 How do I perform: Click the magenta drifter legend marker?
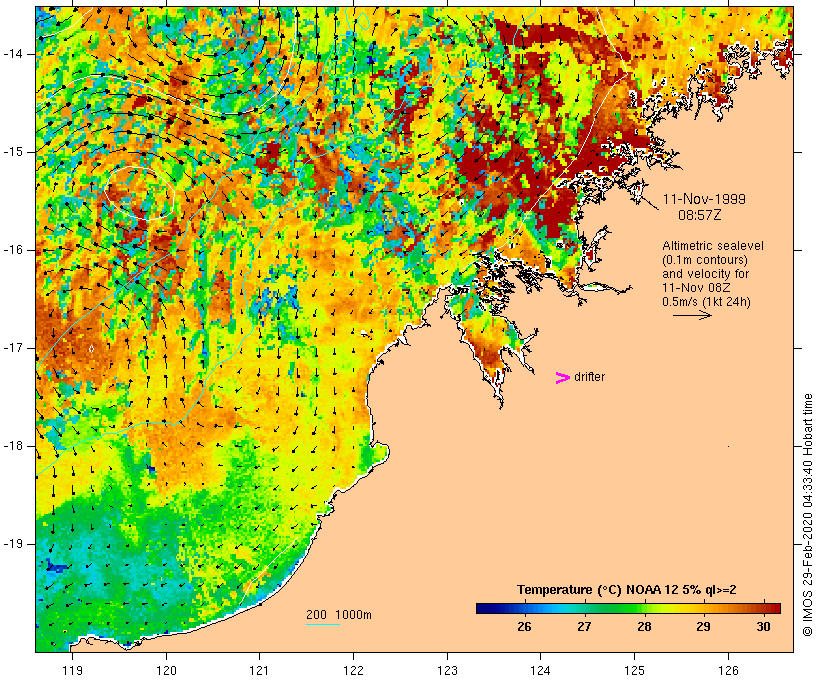tap(563, 378)
